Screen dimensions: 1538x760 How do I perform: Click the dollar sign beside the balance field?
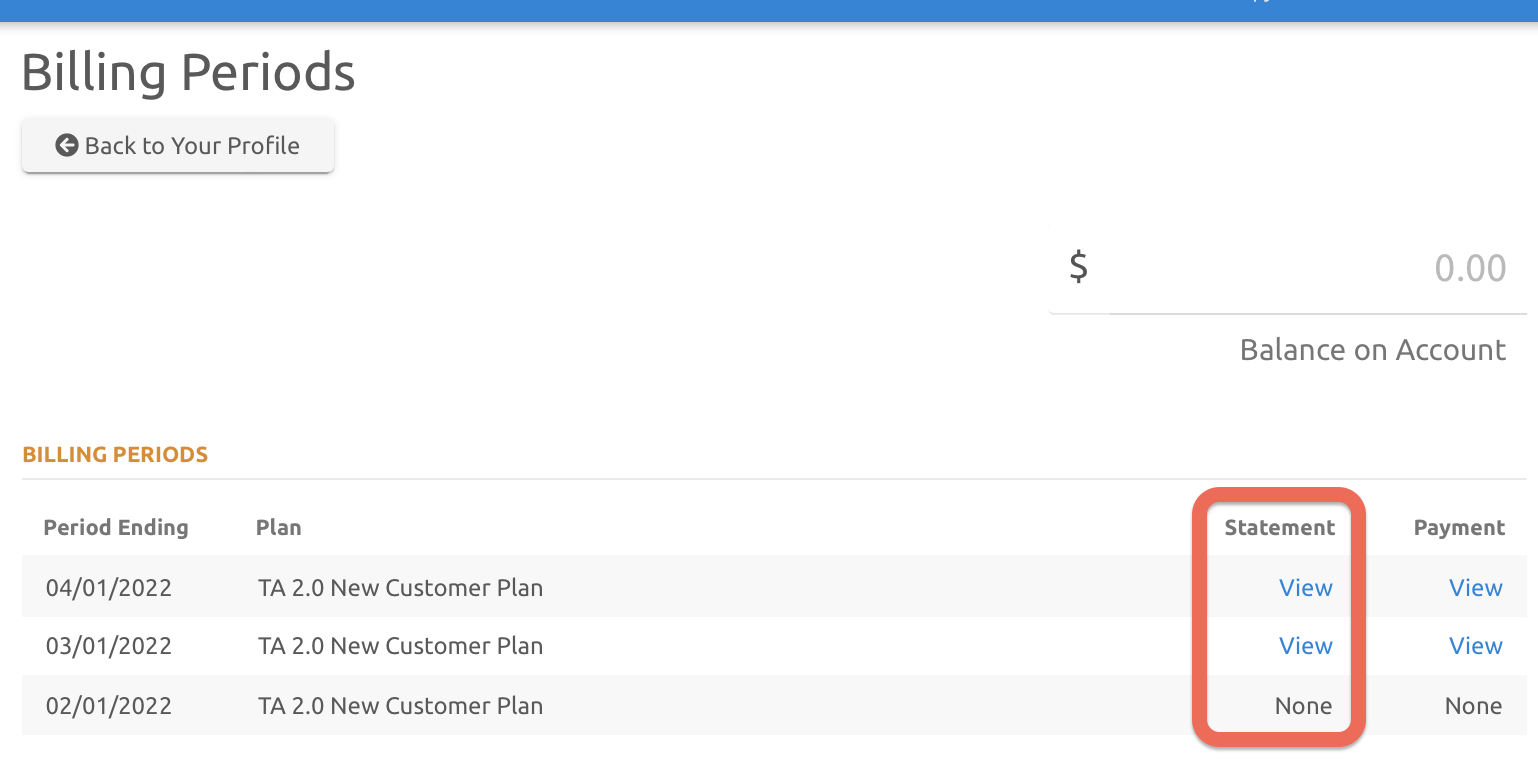pos(1078,267)
